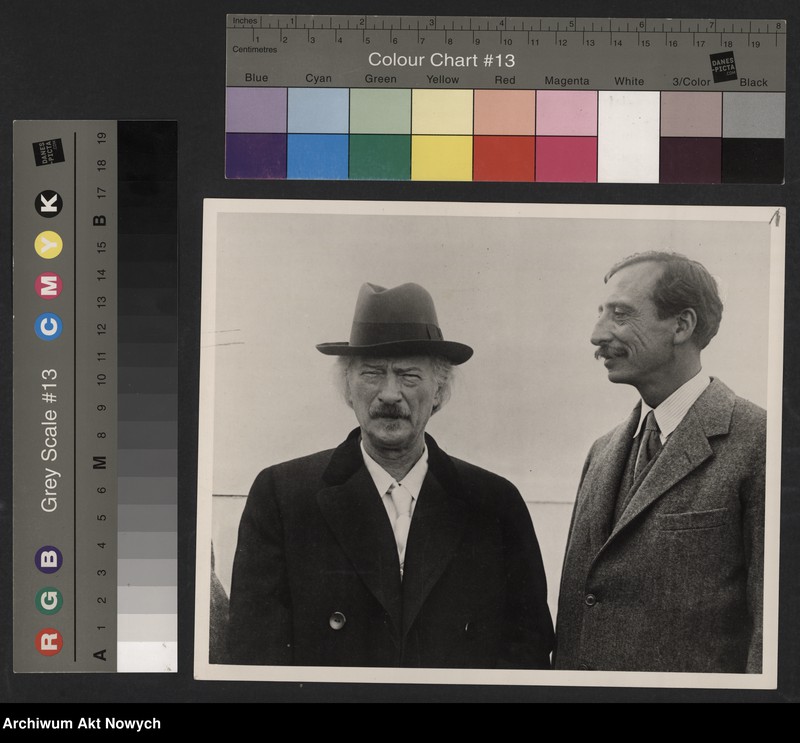Viewport: 800px width, 743px height.
Task: Select the pale green swatch under Green
Action: 380,111
